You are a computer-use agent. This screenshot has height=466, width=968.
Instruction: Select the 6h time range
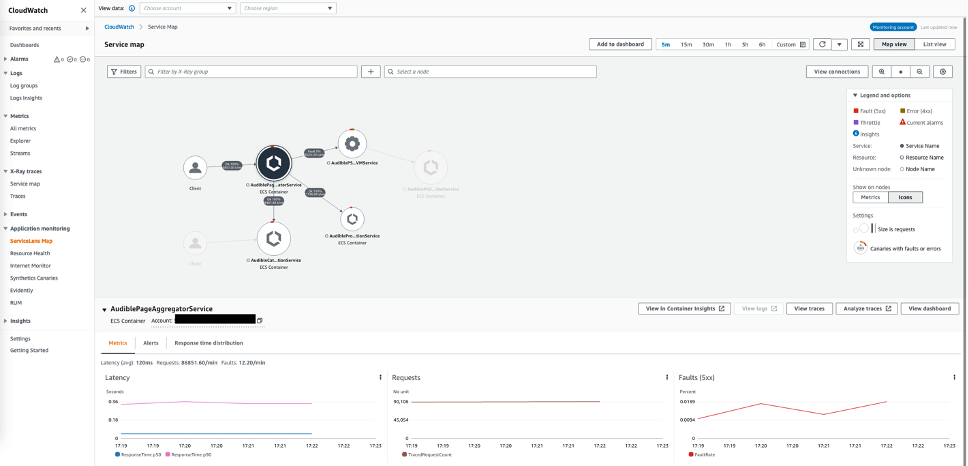pos(762,44)
